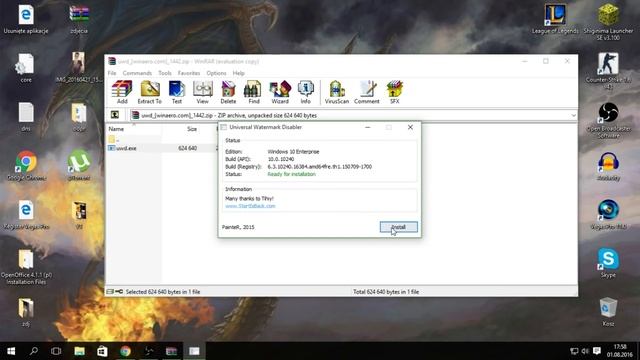
Task: Click the Extract To toolbar icon
Action: 149,92
